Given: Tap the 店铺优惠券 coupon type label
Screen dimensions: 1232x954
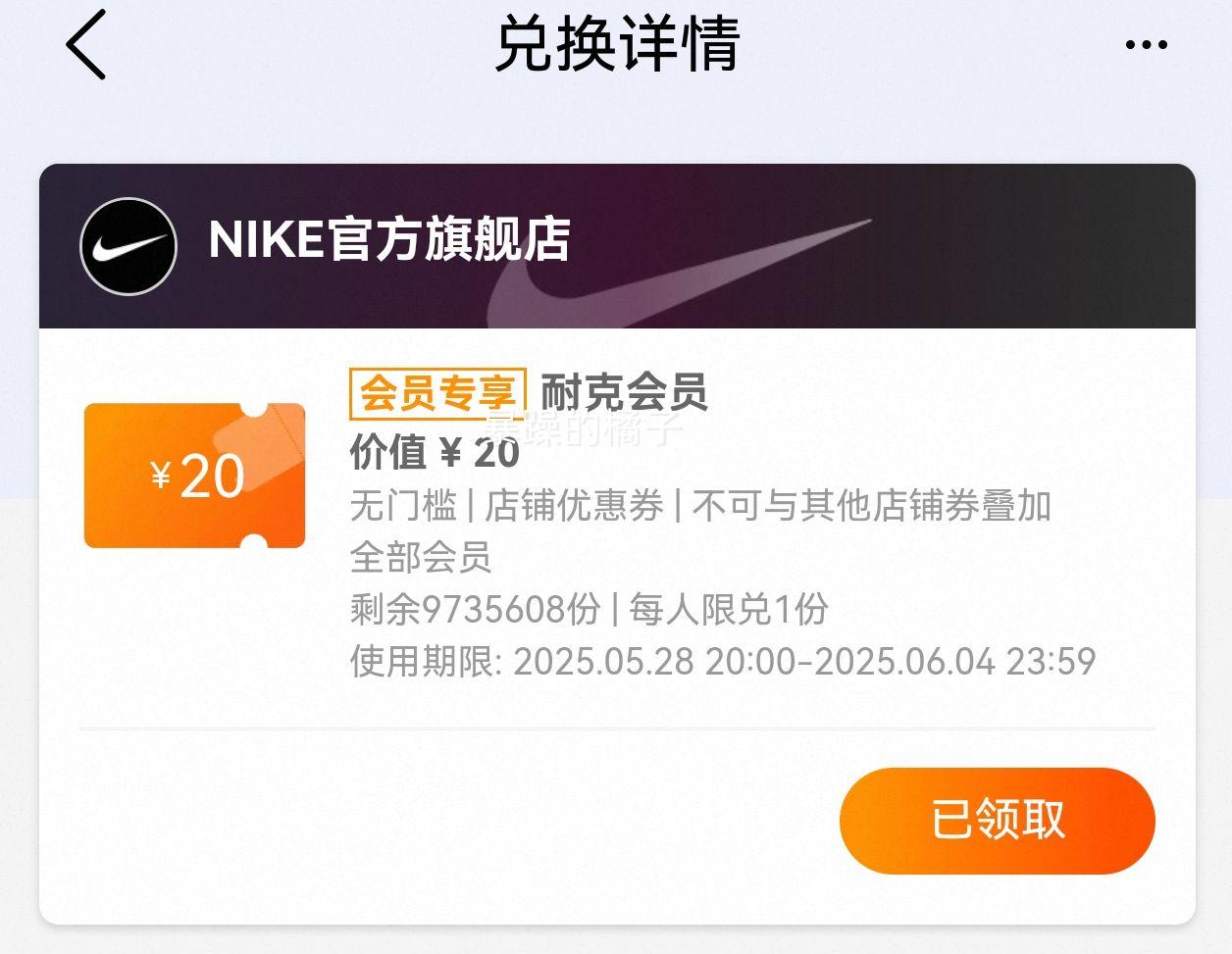Looking at the screenshot, I should pyautogui.click(x=574, y=506).
